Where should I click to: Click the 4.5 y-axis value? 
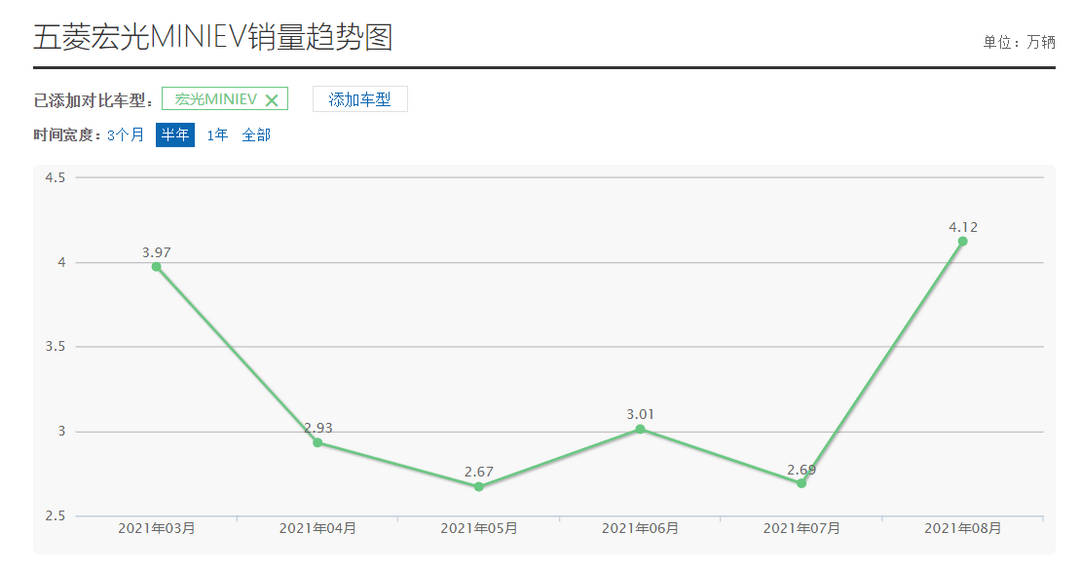coord(55,178)
